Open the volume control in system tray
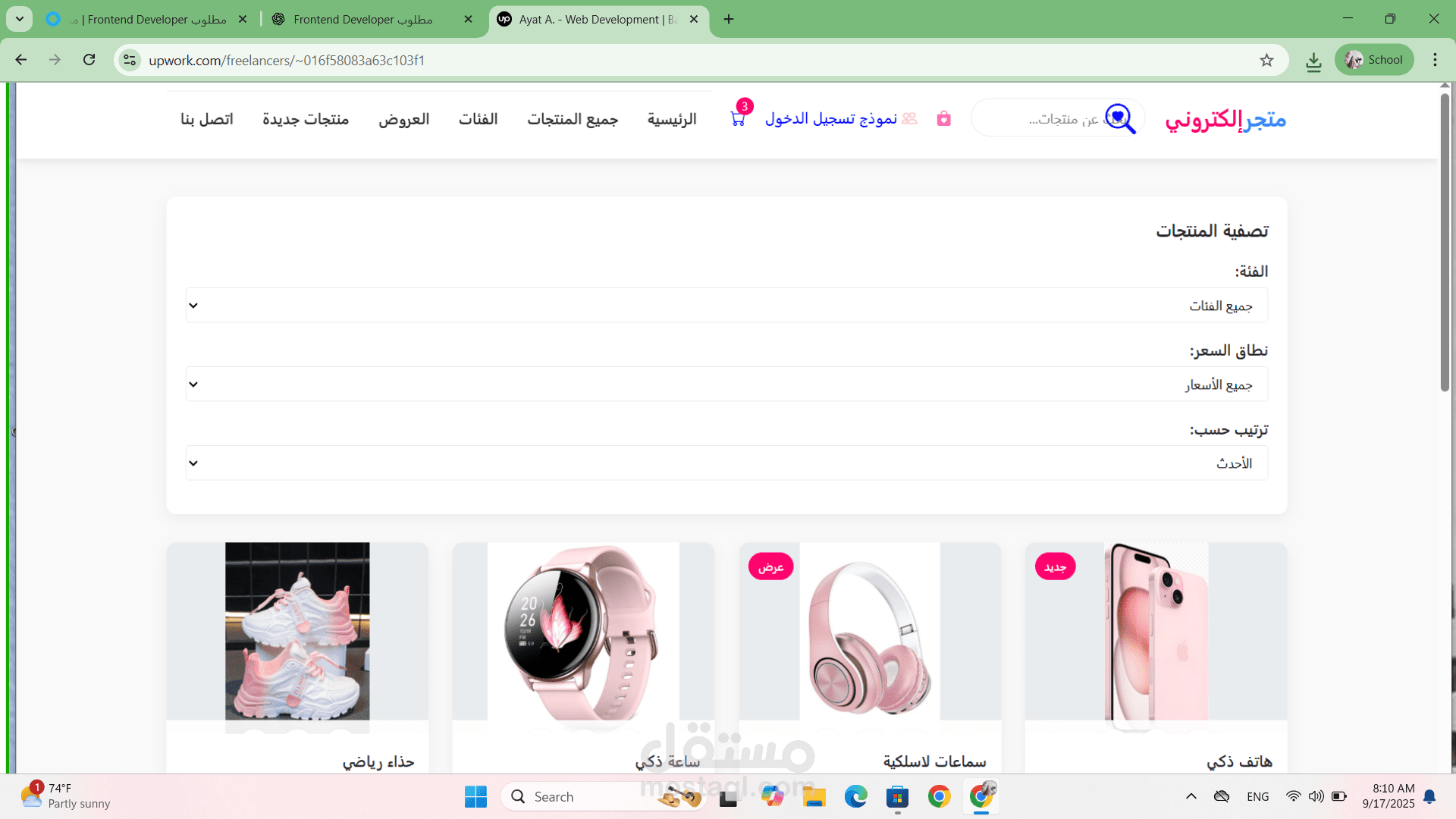1456x819 pixels. [1316, 796]
